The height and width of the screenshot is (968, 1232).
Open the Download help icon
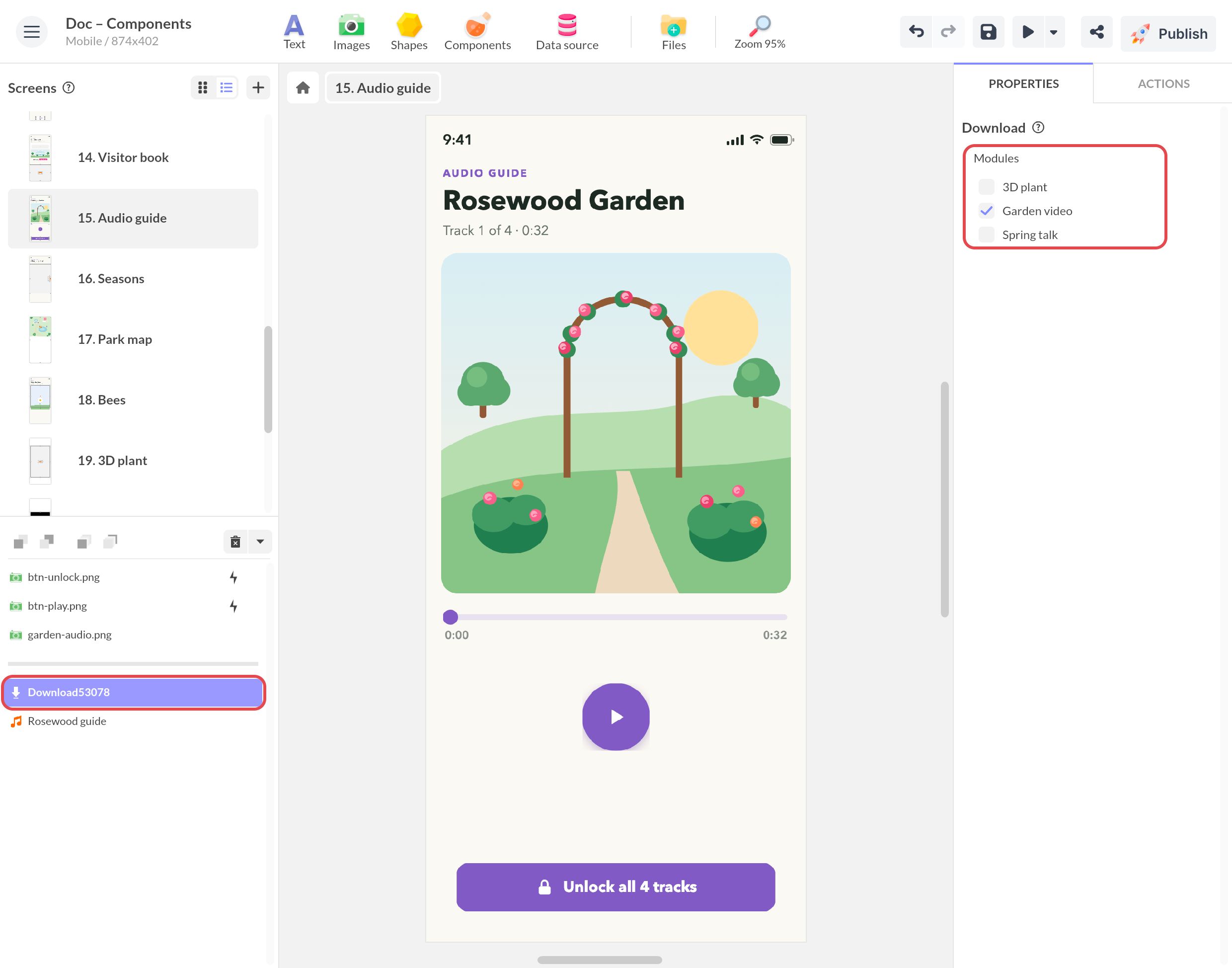click(1038, 128)
